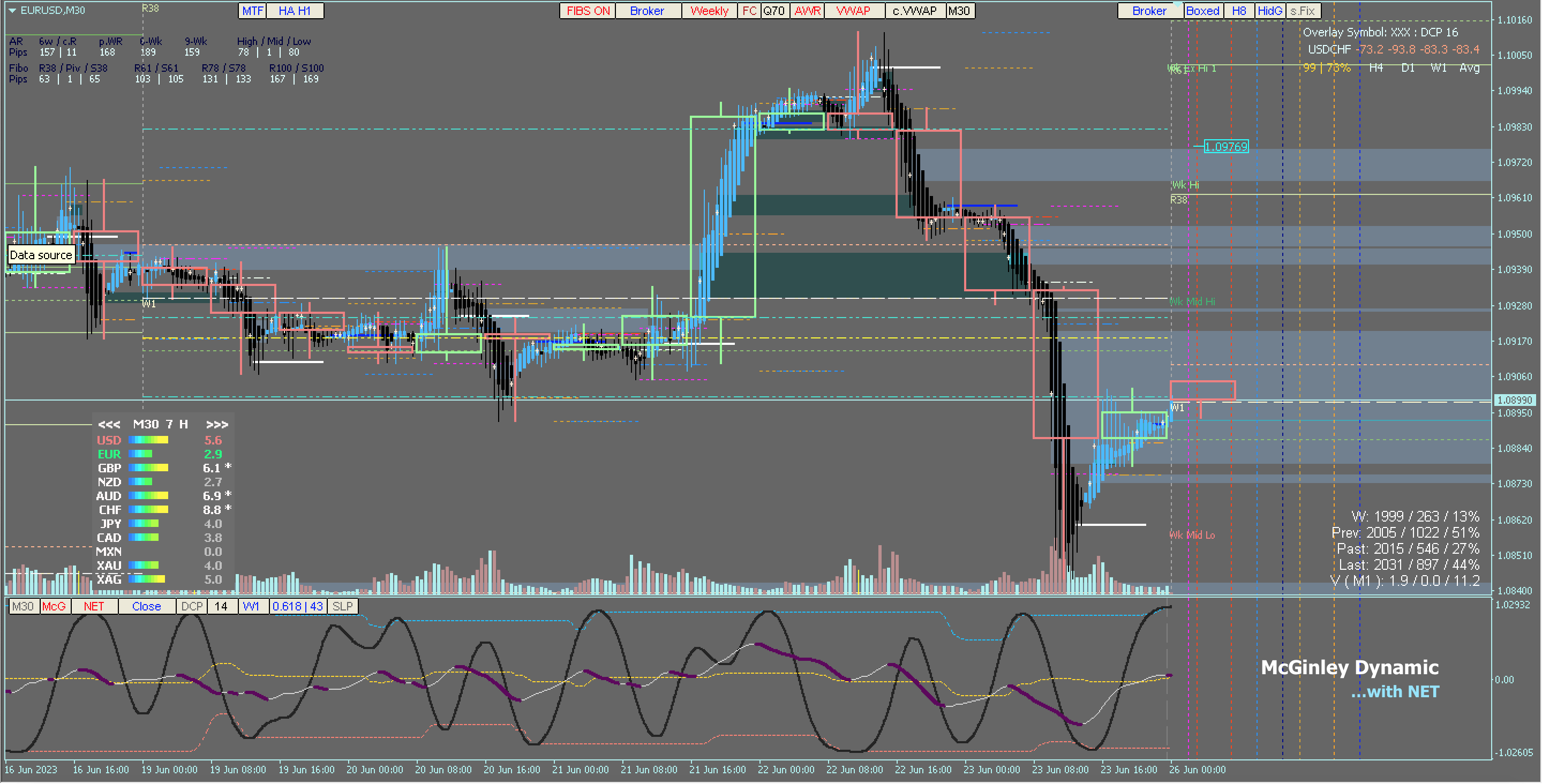Click the Data source tooltip label
The image size is (1542, 784).
pyautogui.click(x=41, y=255)
